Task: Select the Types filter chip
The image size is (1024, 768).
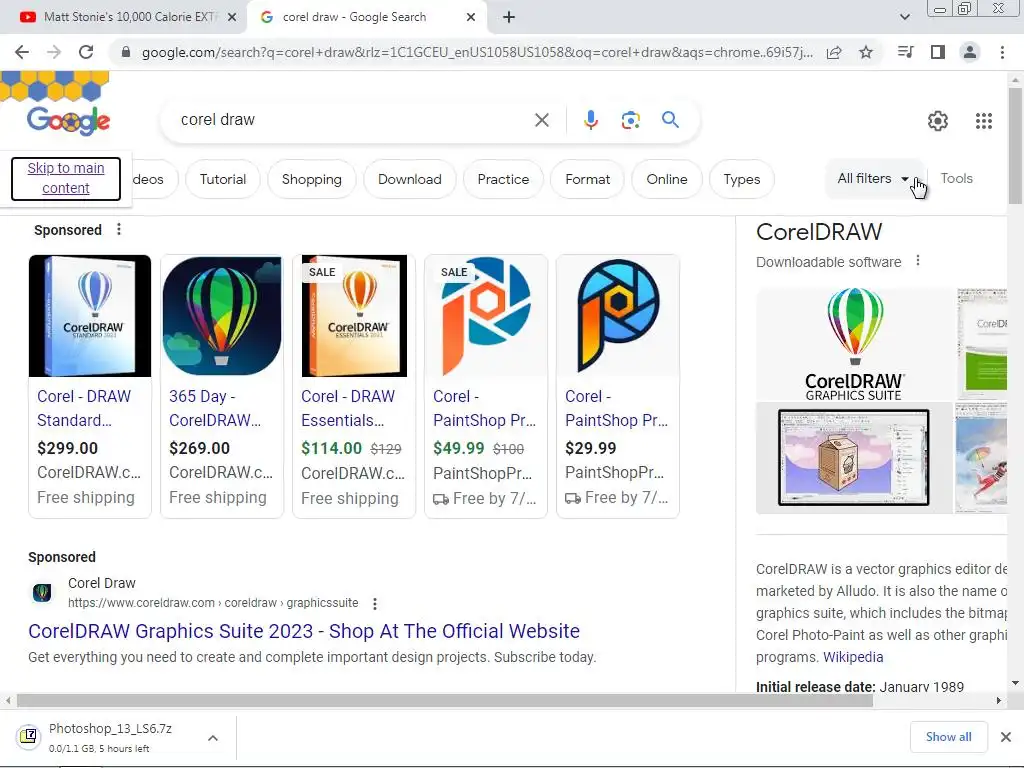Action: [x=742, y=179]
